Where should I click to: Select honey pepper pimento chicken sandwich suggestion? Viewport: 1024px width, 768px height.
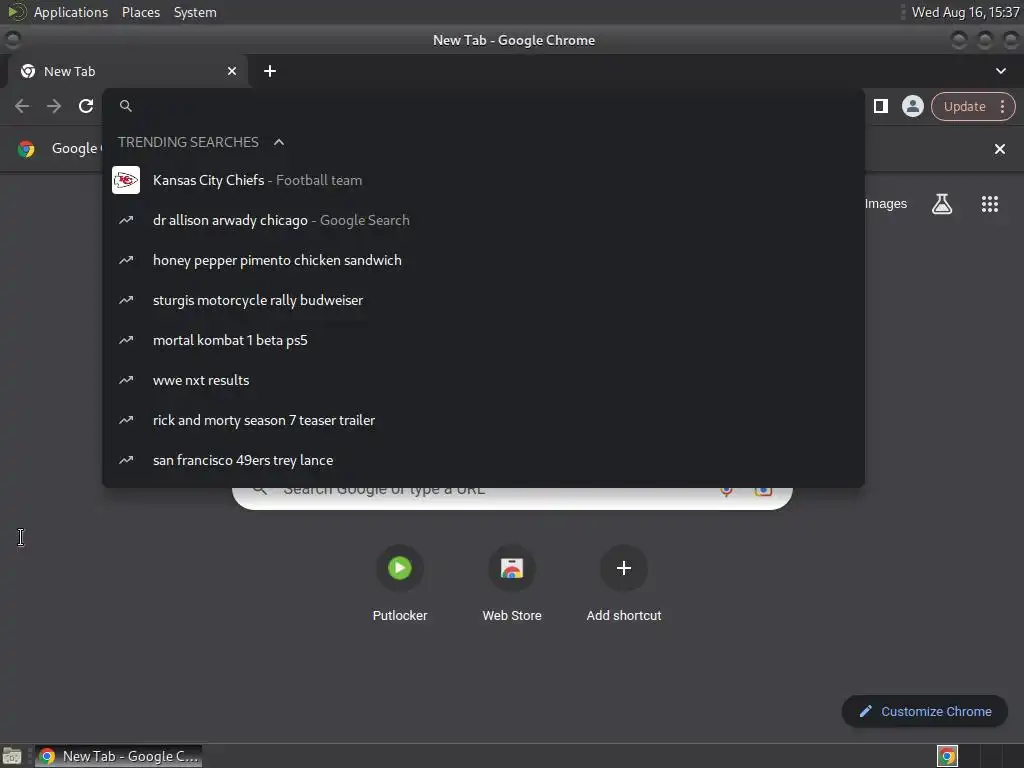pyautogui.click(x=483, y=260)
